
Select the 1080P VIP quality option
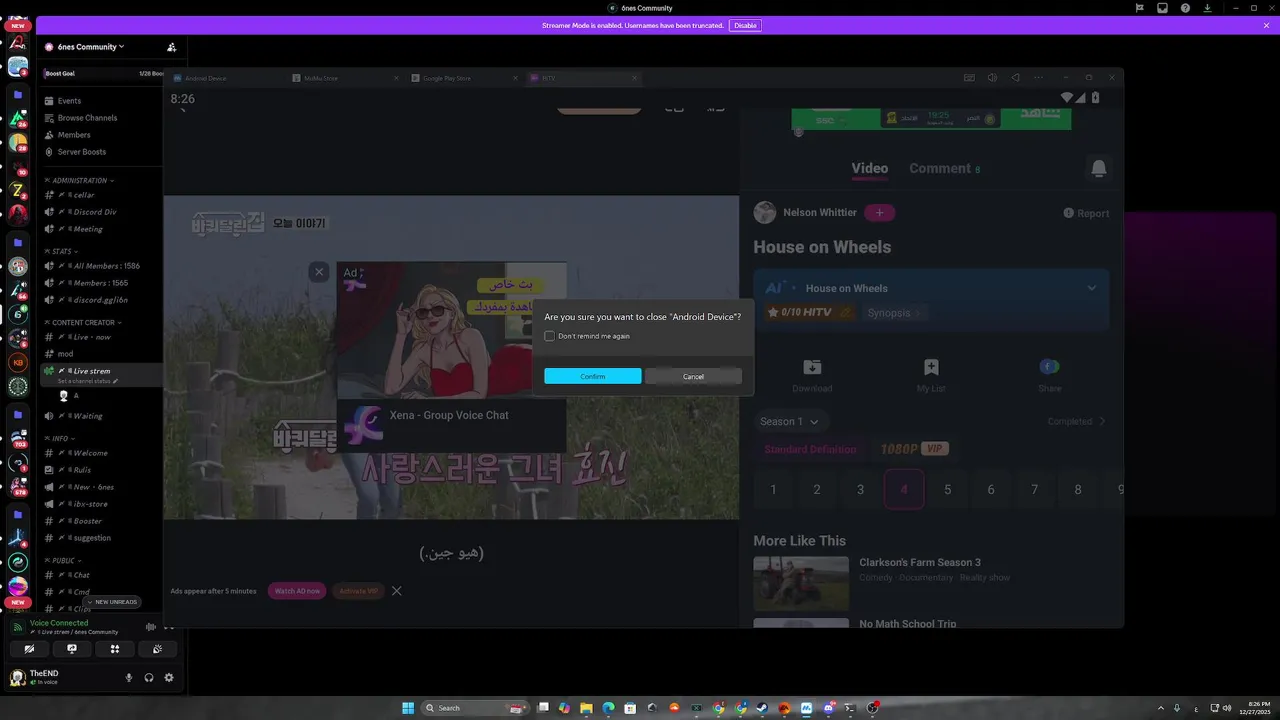(914, 449)
